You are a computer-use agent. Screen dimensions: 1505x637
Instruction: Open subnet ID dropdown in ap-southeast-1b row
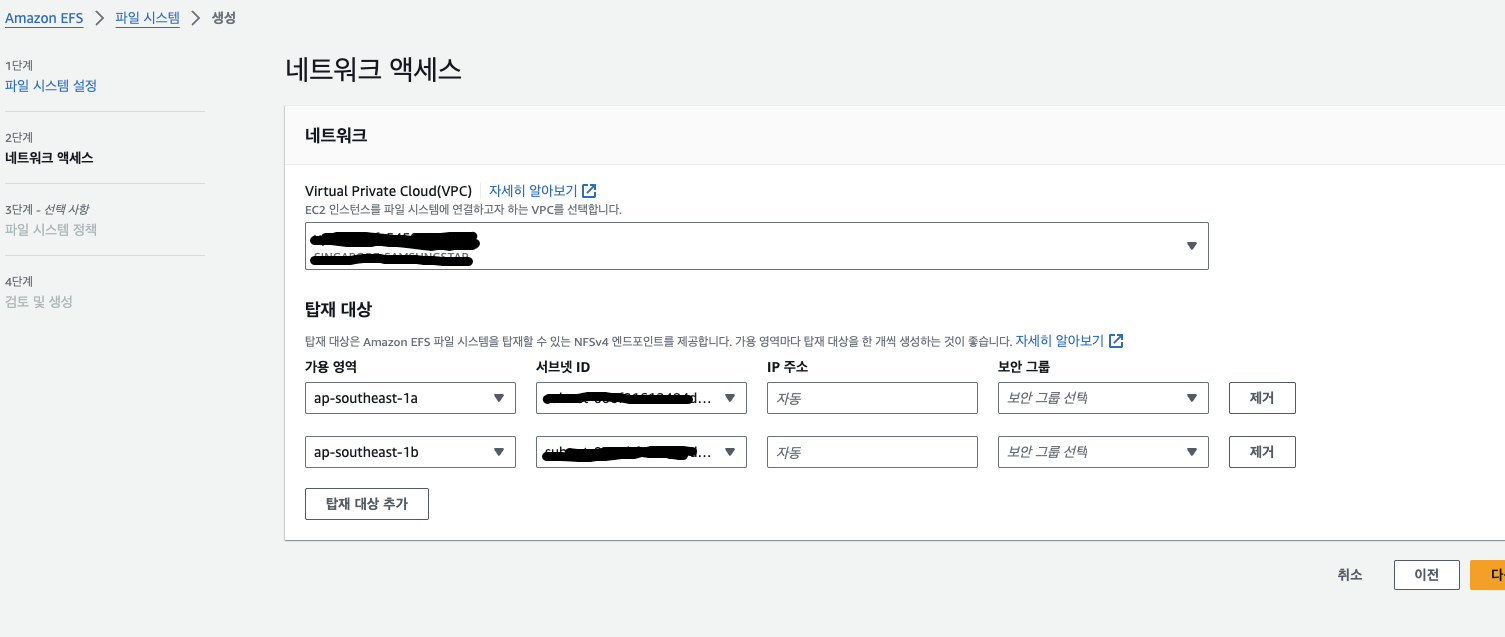(641, 452)
